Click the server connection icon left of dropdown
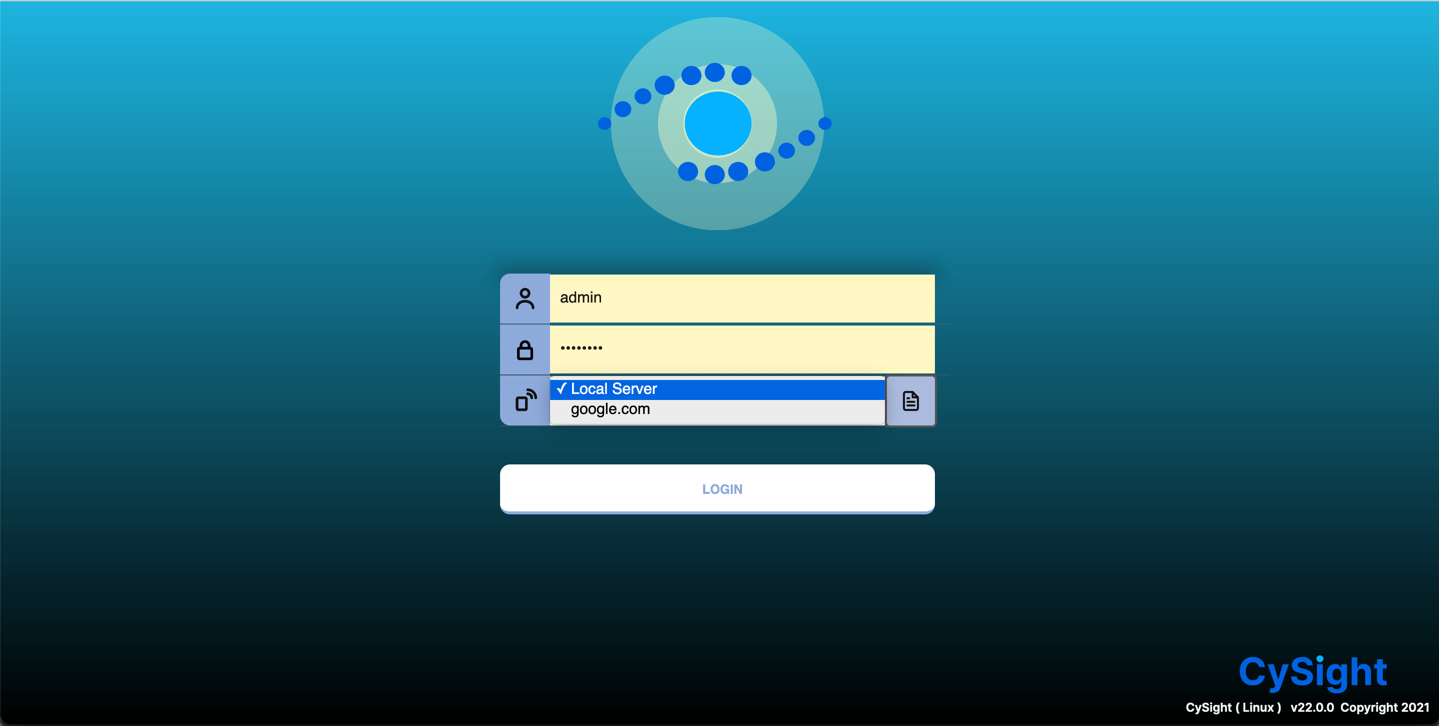1439x726 pixels. [x=525, y=400]
